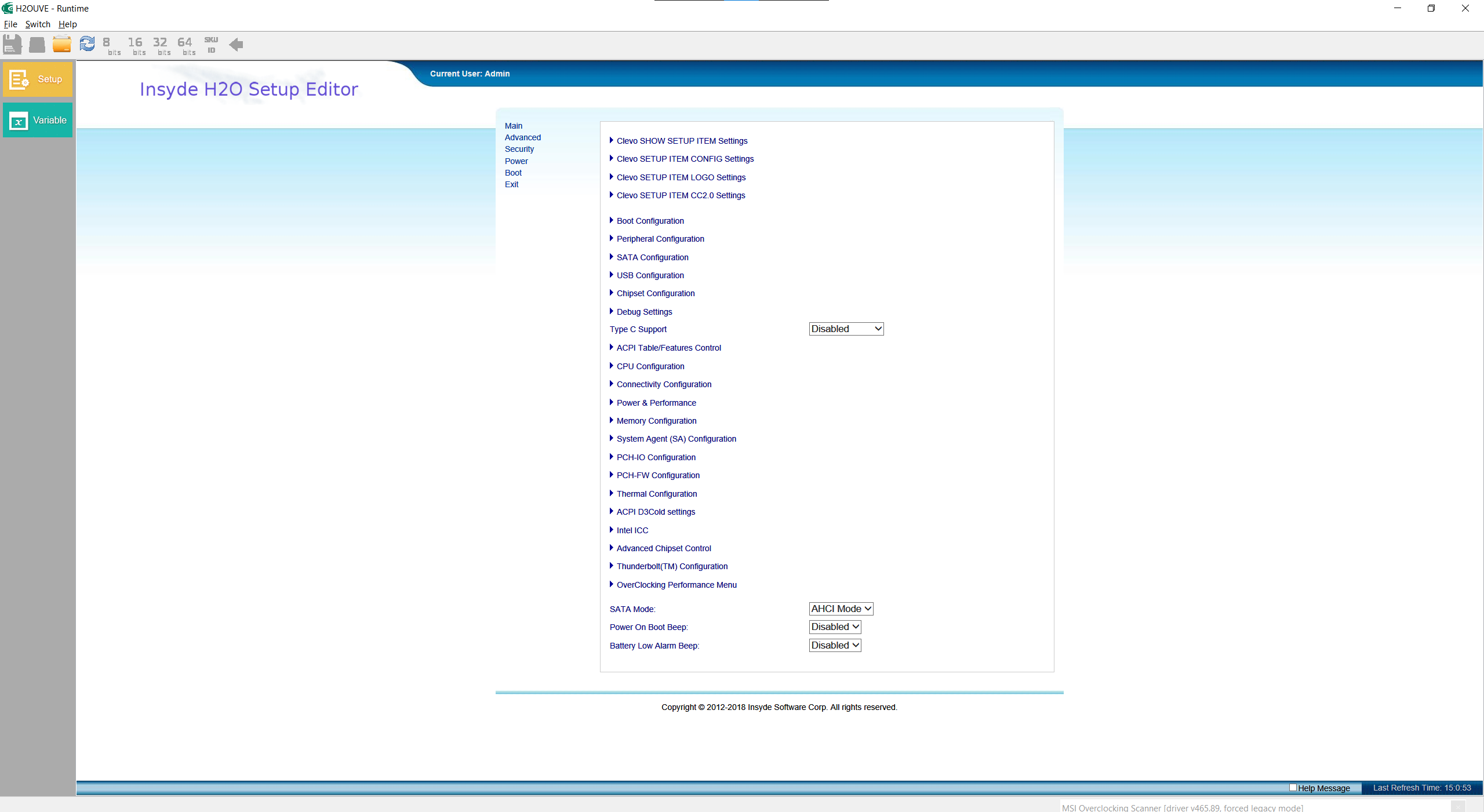Open the Switch menu
The width and height of the screenshot is (1484, 812).
click(38, 24)
